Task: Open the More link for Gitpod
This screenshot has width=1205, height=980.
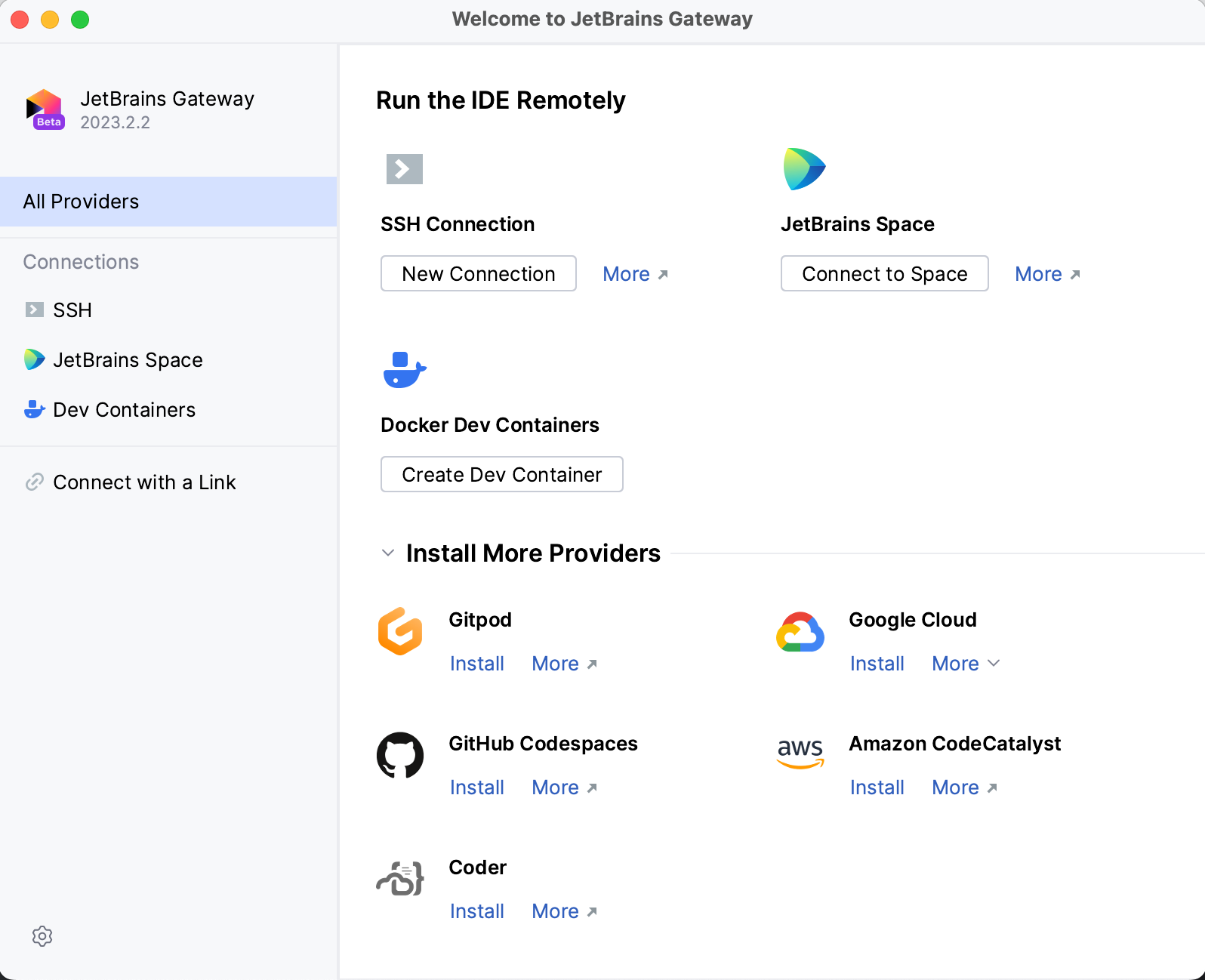Action: pyautogui.click(x=565, y=664)
